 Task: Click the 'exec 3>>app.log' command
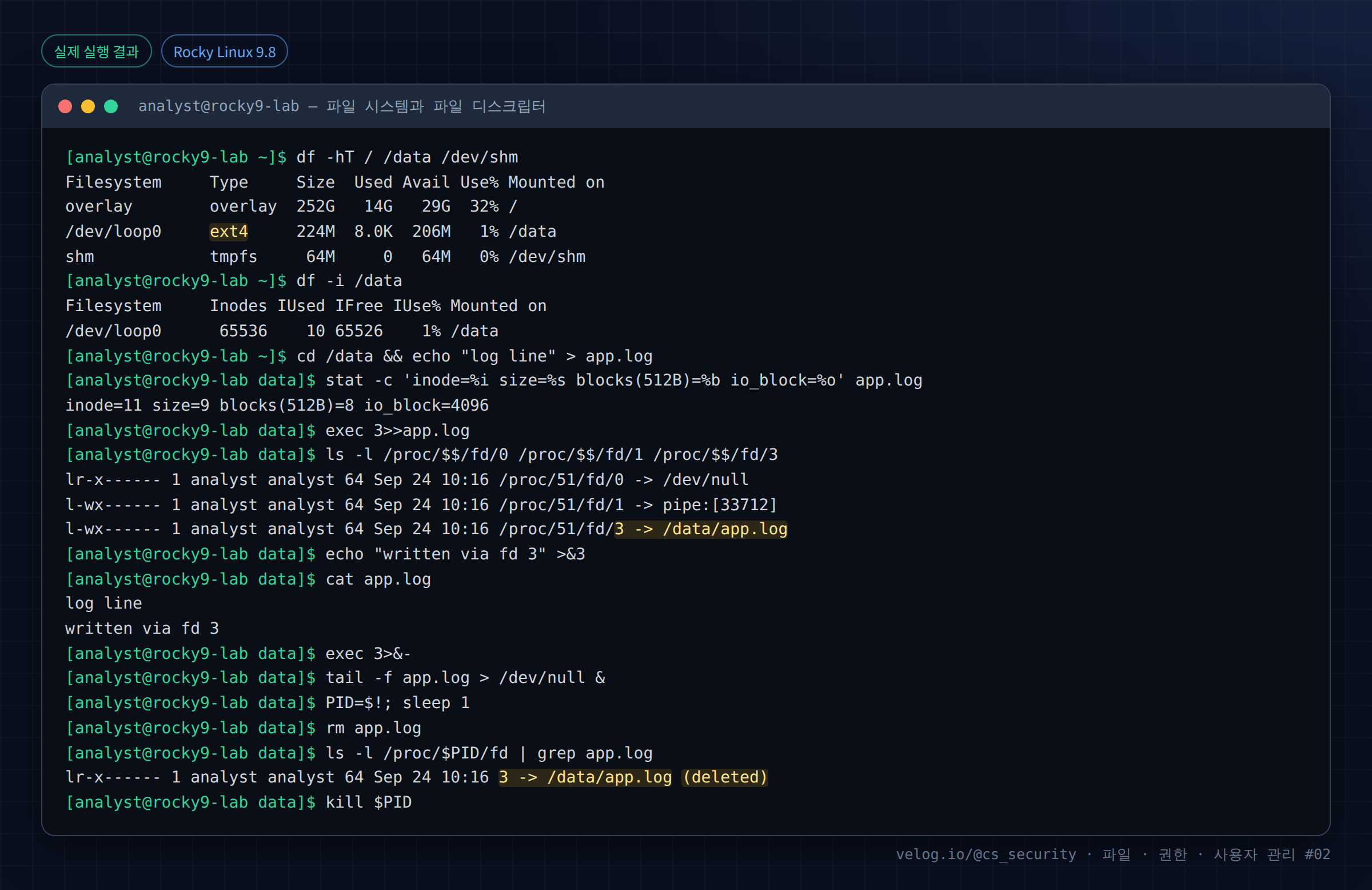[x=397, y=430]
